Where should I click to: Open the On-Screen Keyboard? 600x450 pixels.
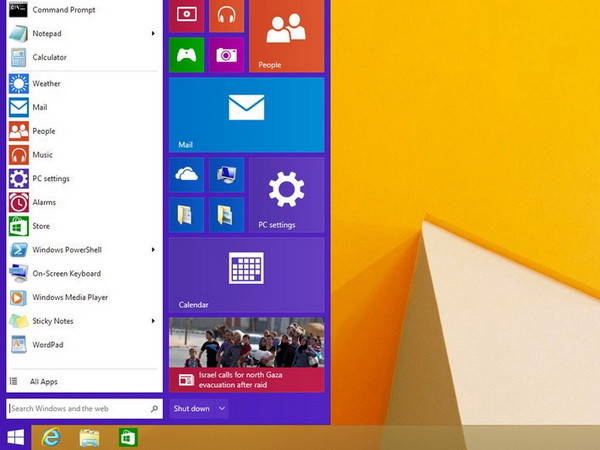click(x=84, y=273)
